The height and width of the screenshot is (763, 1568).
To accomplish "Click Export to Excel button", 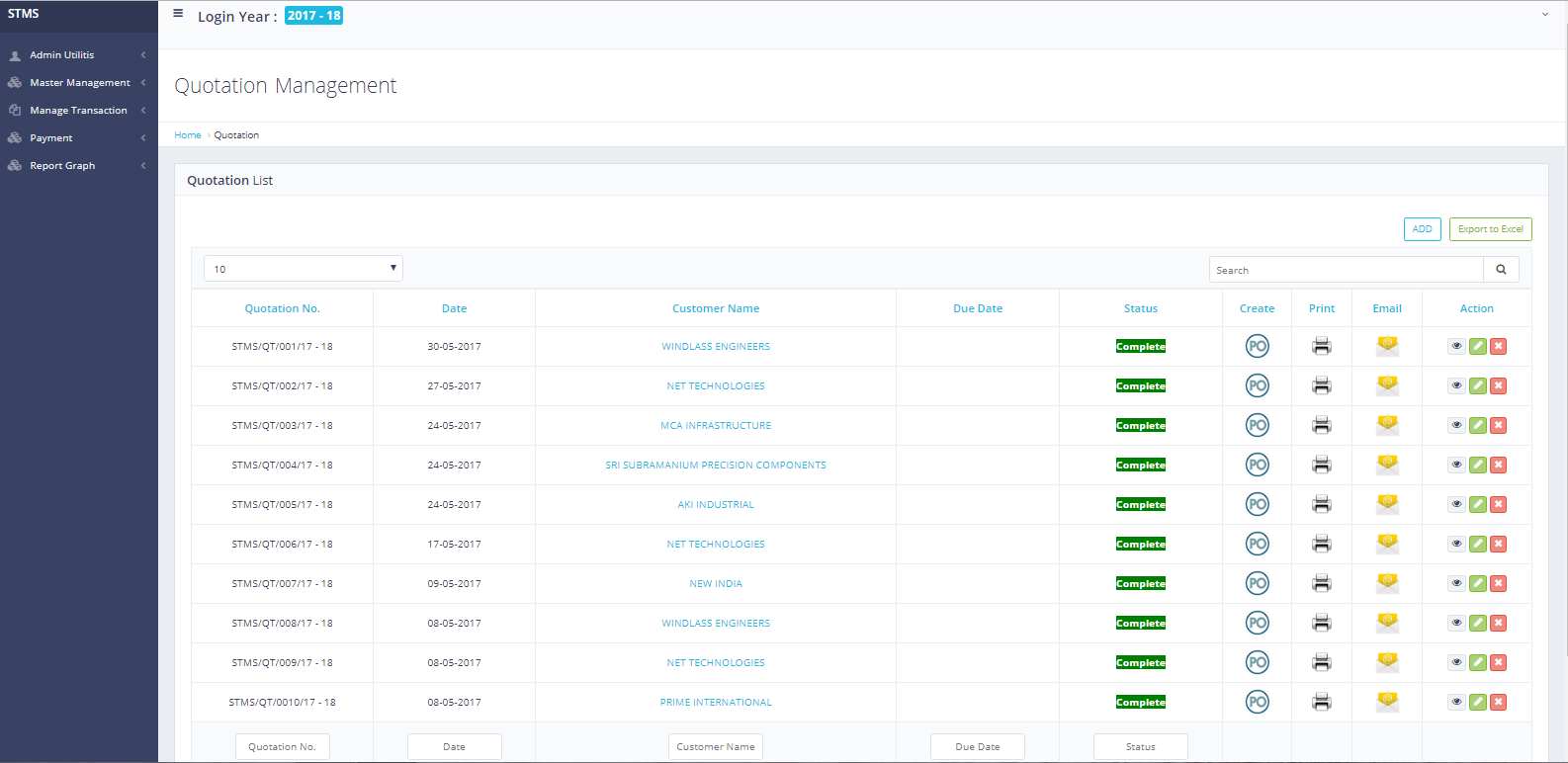I will tap(1490, 229).
